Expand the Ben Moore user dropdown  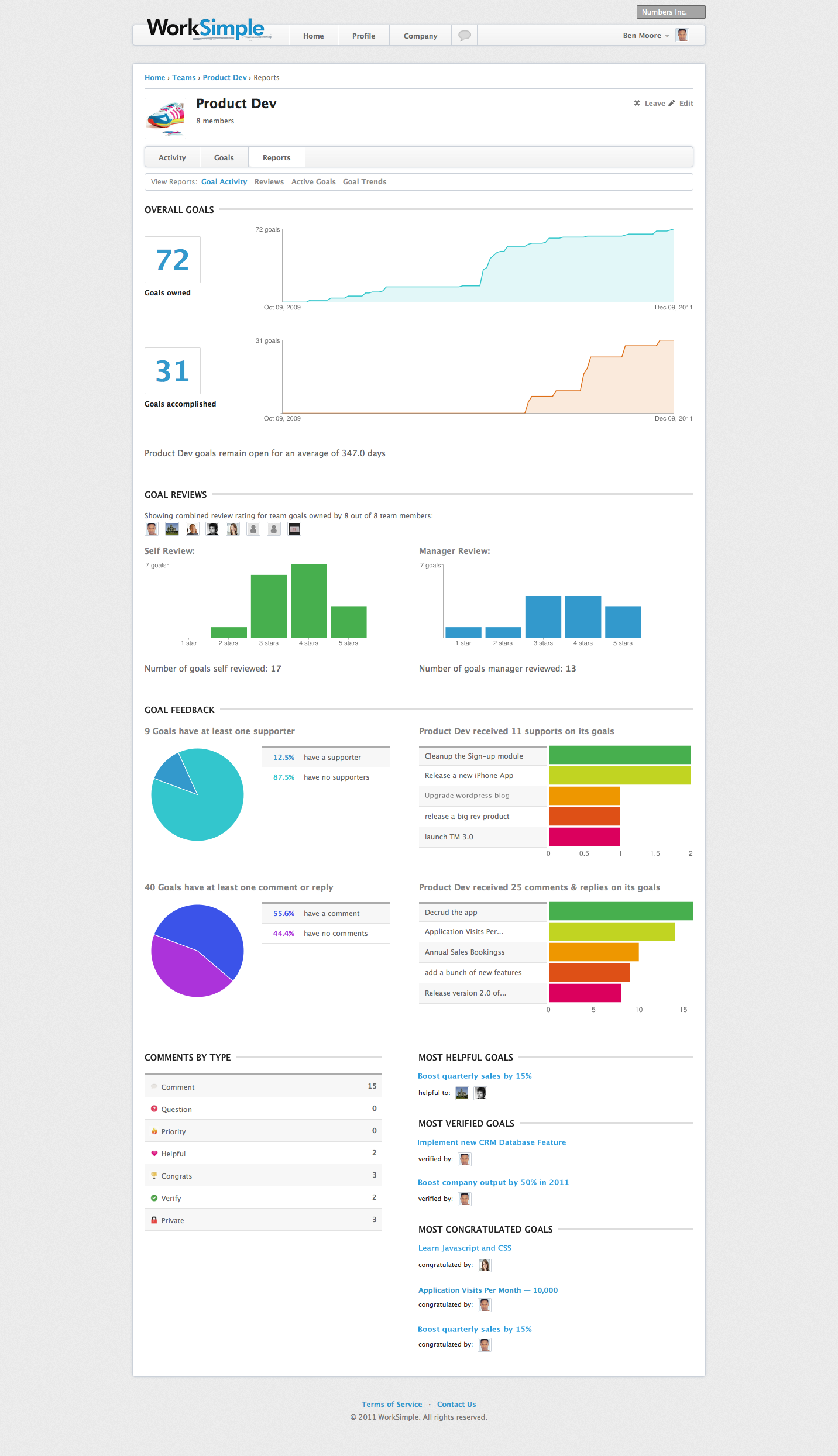(x=646, y=36)
